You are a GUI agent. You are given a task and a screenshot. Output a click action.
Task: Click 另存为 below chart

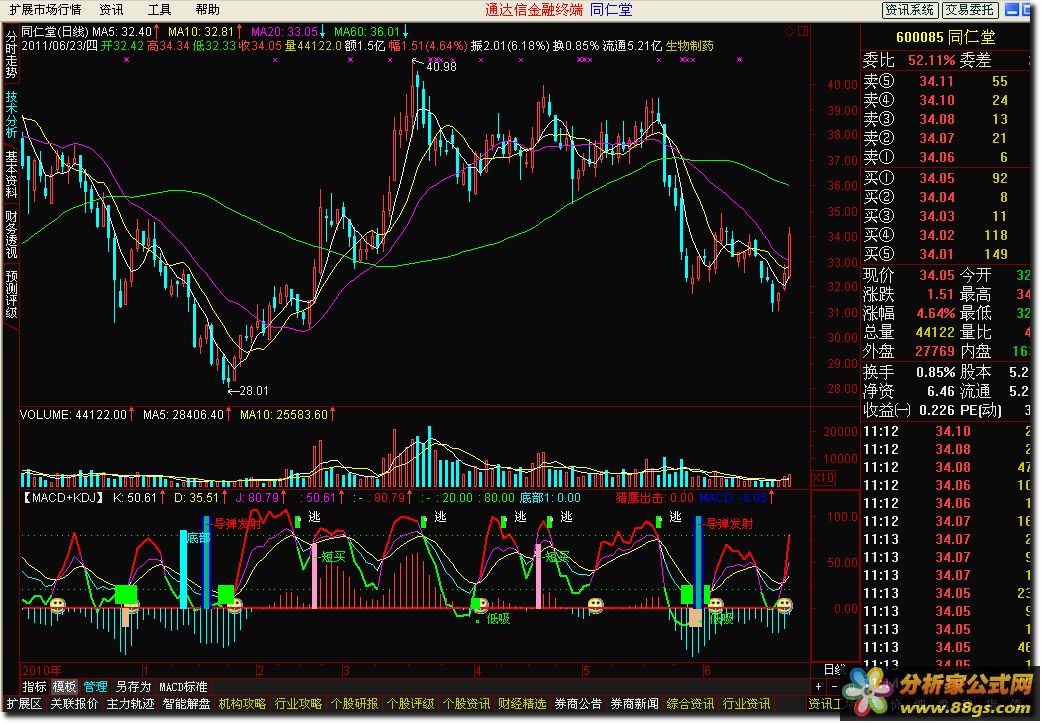(133, 686)
